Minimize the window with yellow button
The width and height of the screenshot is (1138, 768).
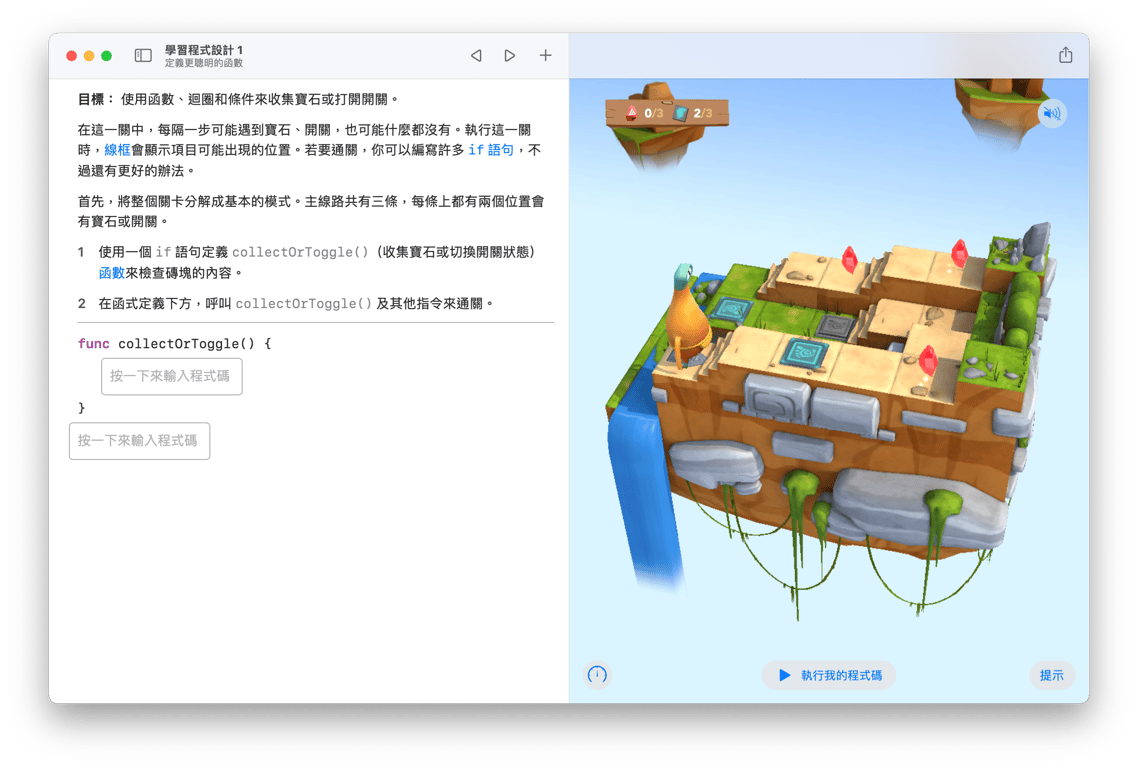(x=89, y=56)
